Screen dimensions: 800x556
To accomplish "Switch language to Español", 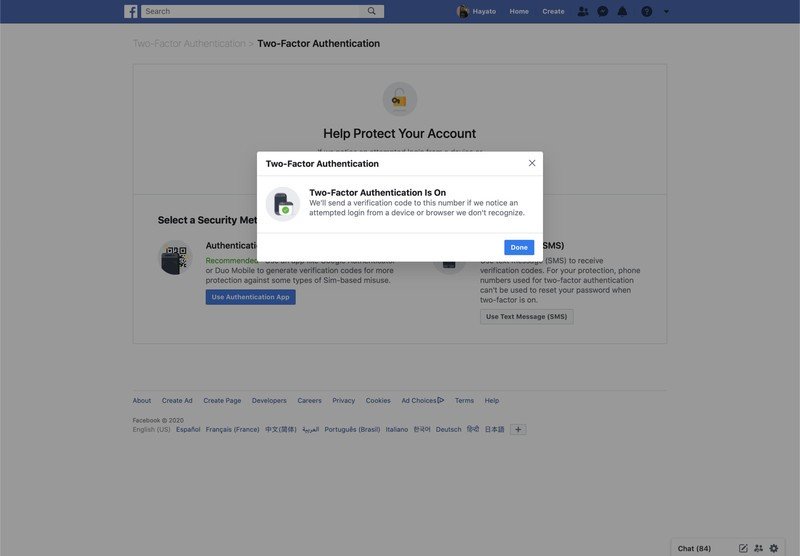I will [x=188, y=429].
